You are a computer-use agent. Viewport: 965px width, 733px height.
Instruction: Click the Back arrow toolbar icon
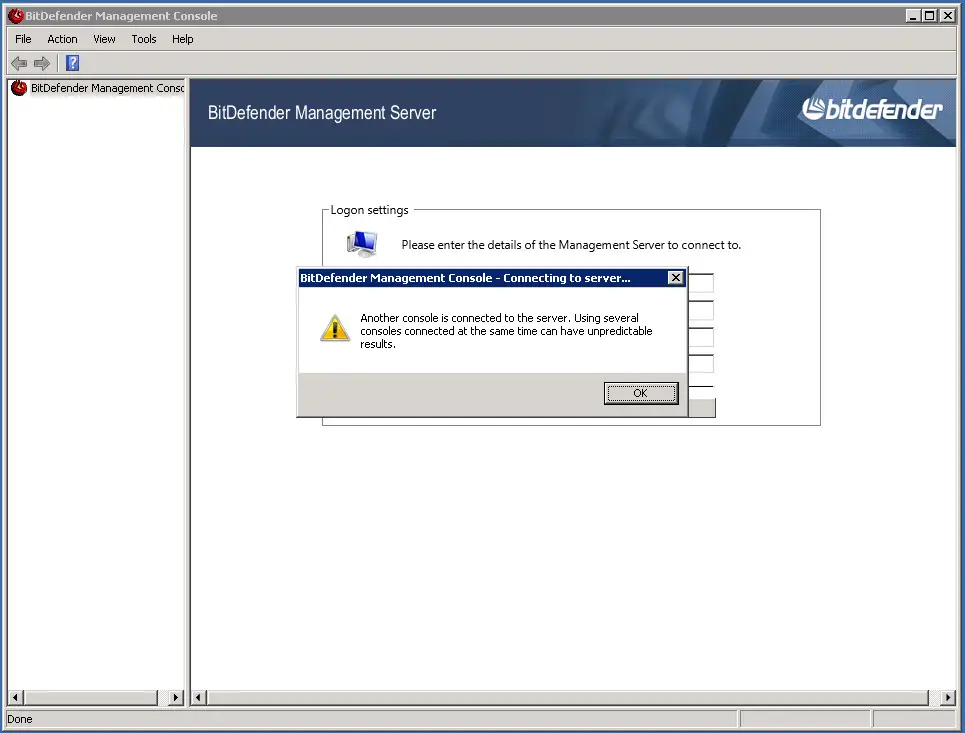click(19, 63)
